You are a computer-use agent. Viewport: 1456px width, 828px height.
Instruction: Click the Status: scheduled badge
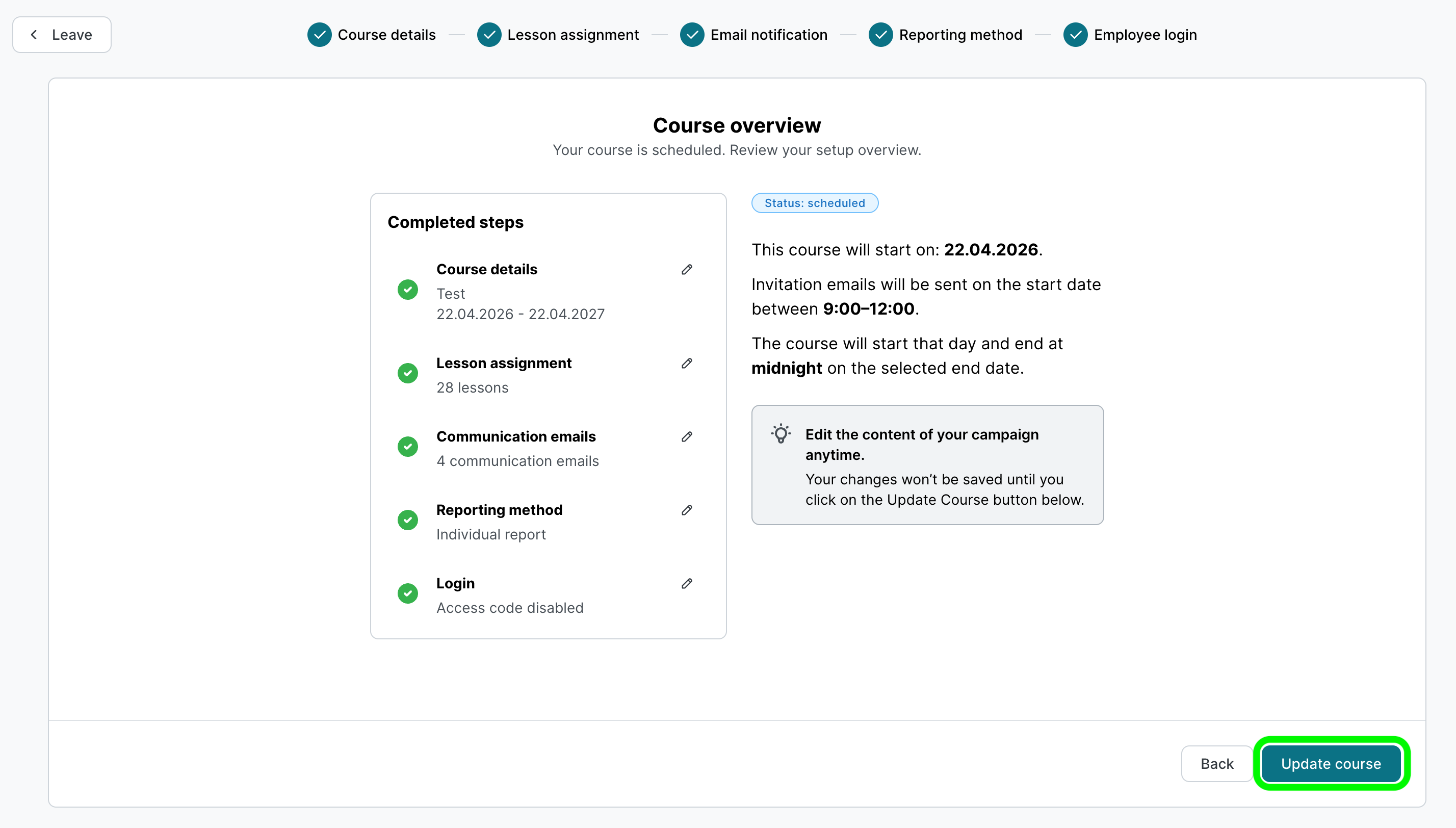pyautogui.click(x=814, y=203)
